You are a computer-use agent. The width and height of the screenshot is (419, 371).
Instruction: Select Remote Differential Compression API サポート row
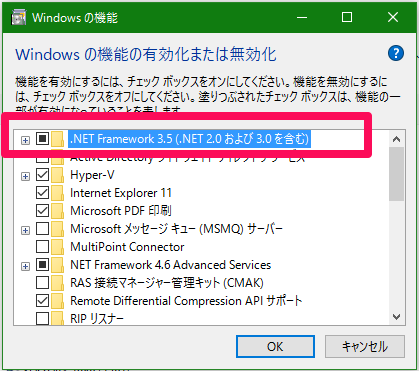186,301
